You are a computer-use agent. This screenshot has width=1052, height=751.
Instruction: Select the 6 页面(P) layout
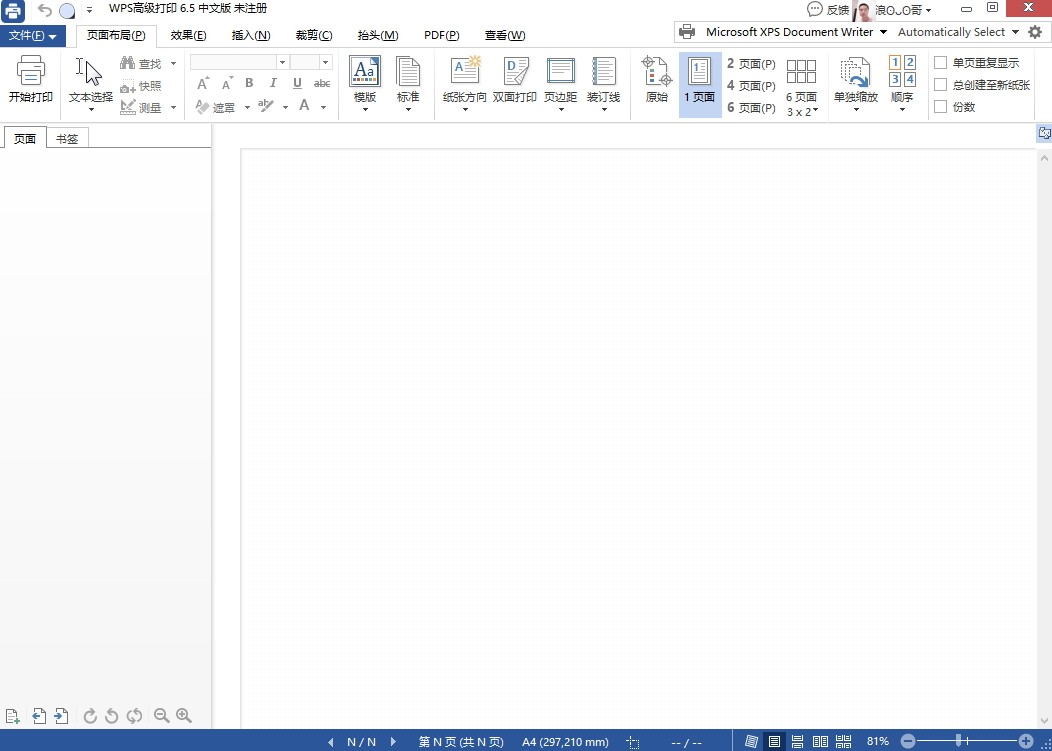coord(751,107)
